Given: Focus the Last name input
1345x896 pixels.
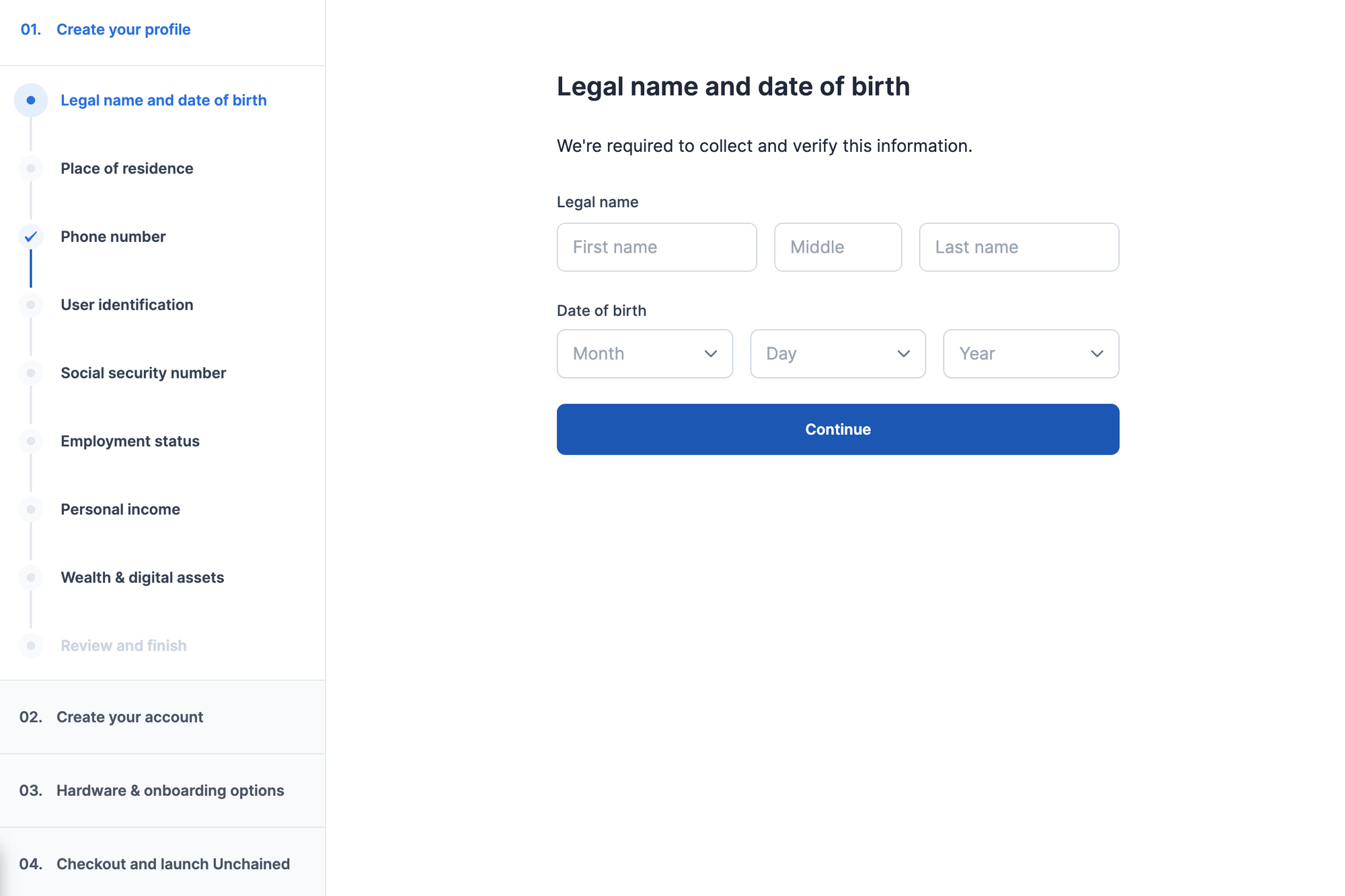Looking at the screenshot, I should point(1018,247).
